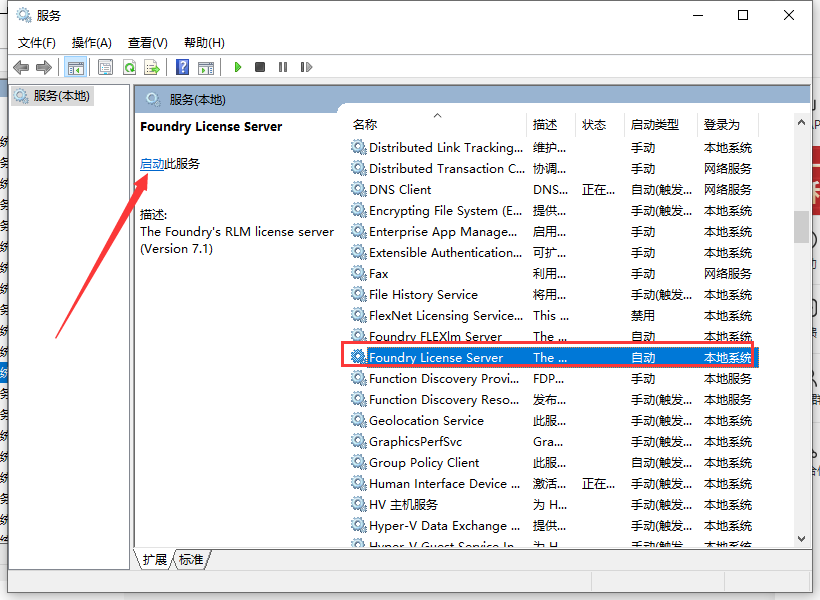Click gear icon of HV 主机服务
The image size is (820, 600).
pyautogui.click(x=358, y=504)
